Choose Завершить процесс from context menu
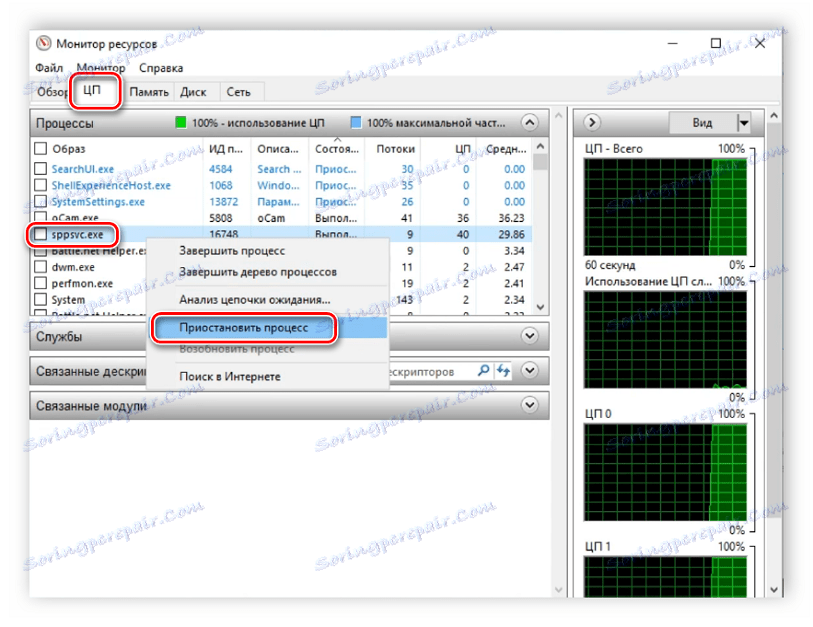Viewport: 813px width, 627px height. click(x=232, y=250)
